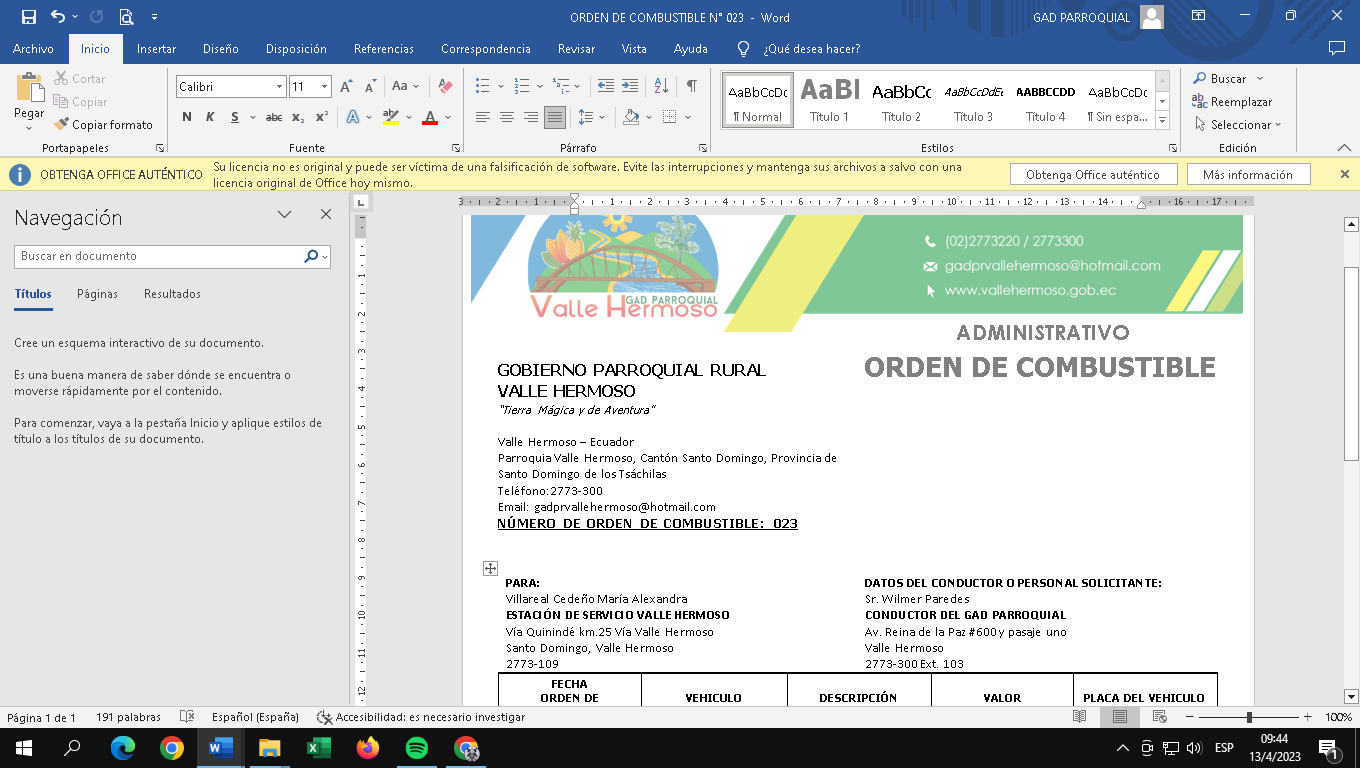Click the zoom slider in status bar
The height and width of the screenshot is (768, 1360).
1249,717
